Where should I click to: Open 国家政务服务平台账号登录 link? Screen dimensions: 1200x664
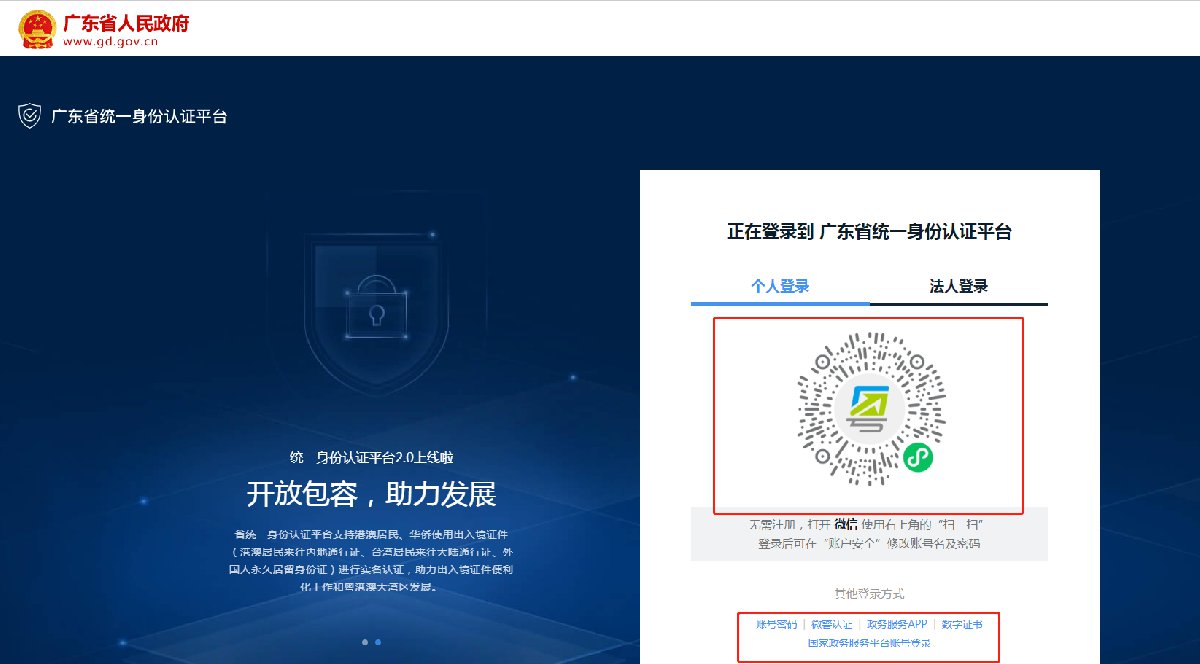click(x=869, y=643)
